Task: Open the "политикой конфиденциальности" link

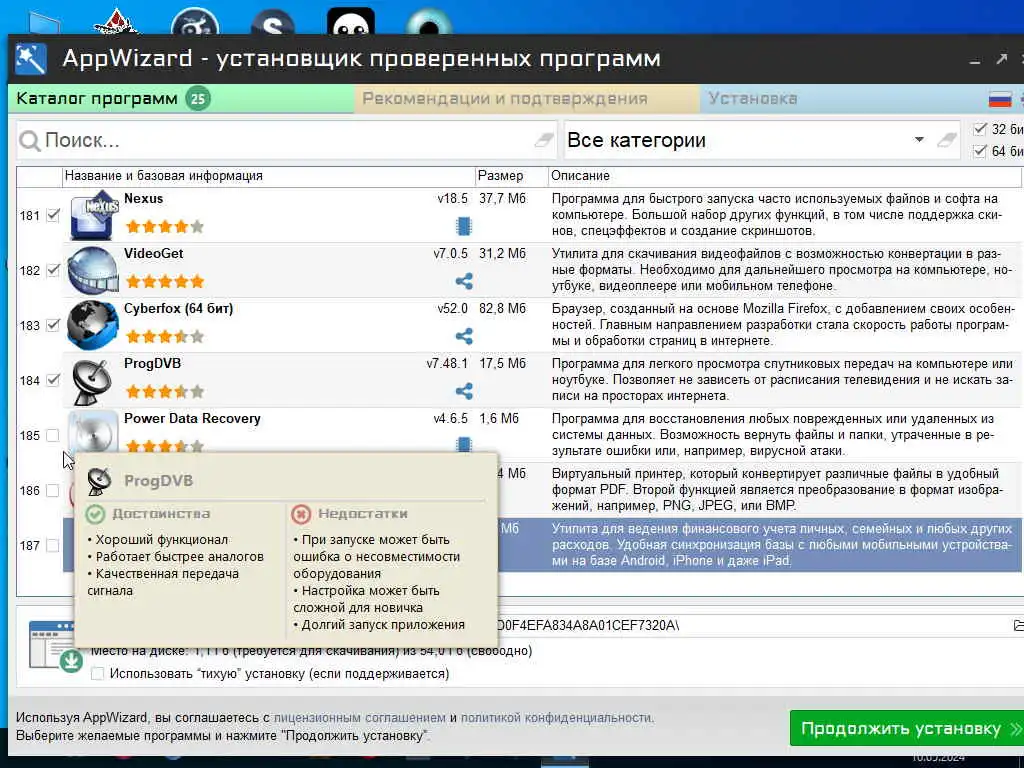Action: click(x=556, y=718)
